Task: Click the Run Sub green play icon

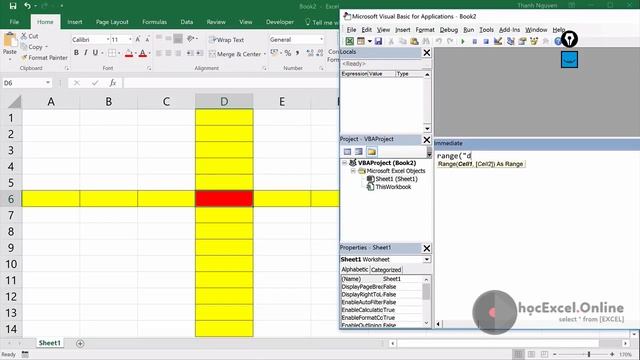Action: point(462,41)
